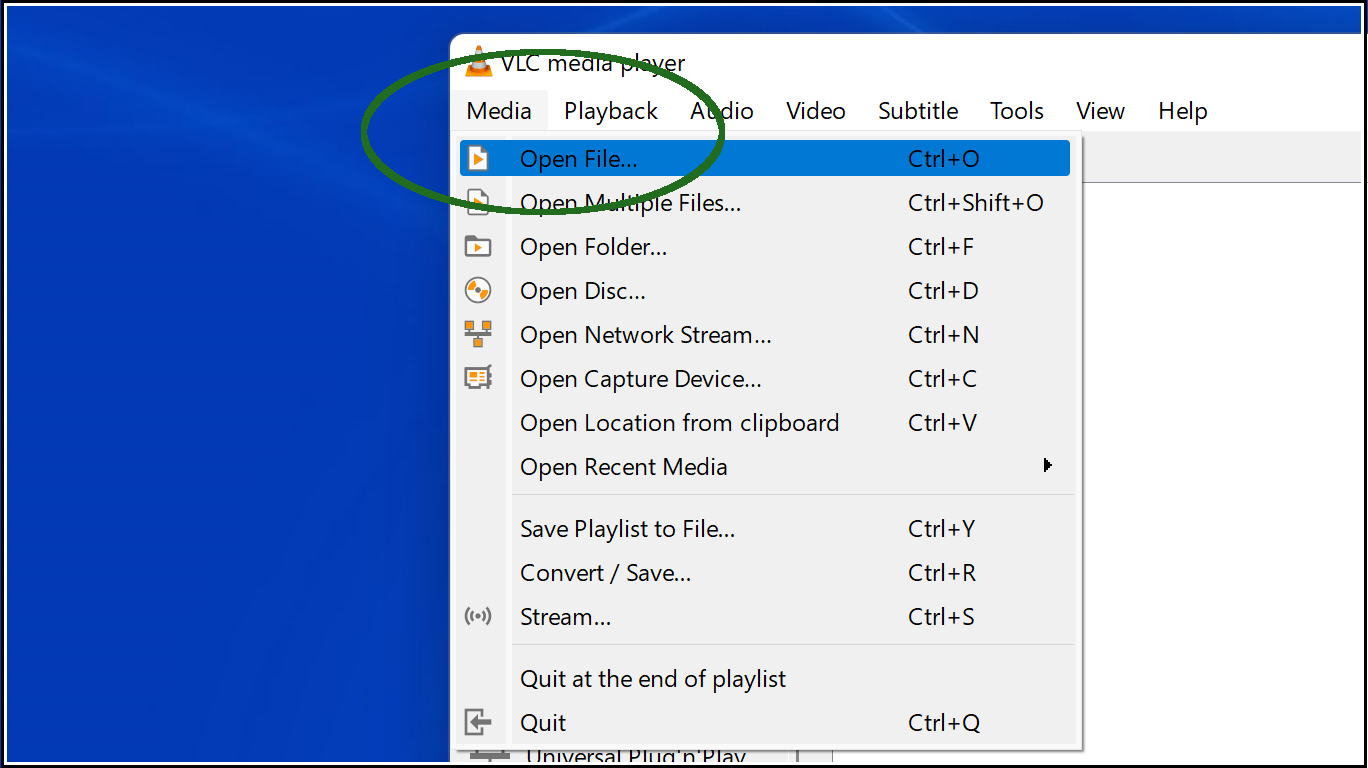This screenshot has width=1368, height=768.
Task: Switch to the Video menu
Action: pyautogui.click(x=816, y=111)
